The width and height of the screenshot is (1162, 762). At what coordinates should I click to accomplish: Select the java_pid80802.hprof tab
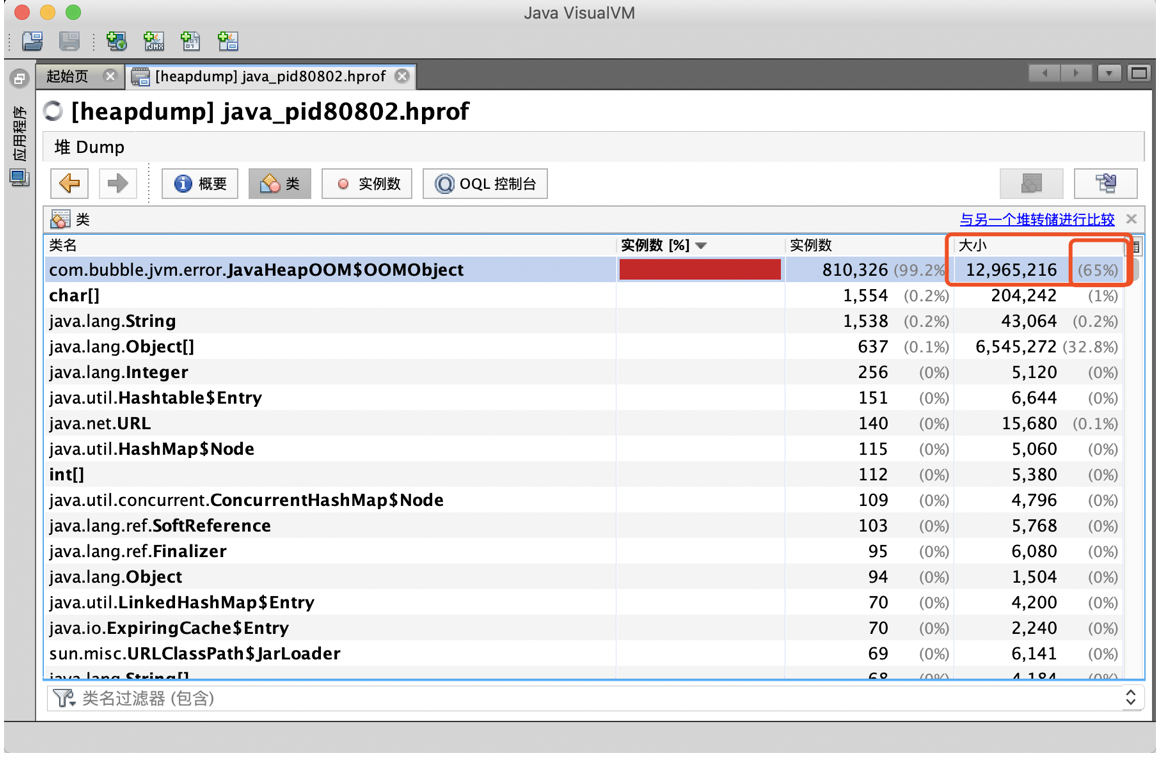pyautogui.click(x=270, y=76)
